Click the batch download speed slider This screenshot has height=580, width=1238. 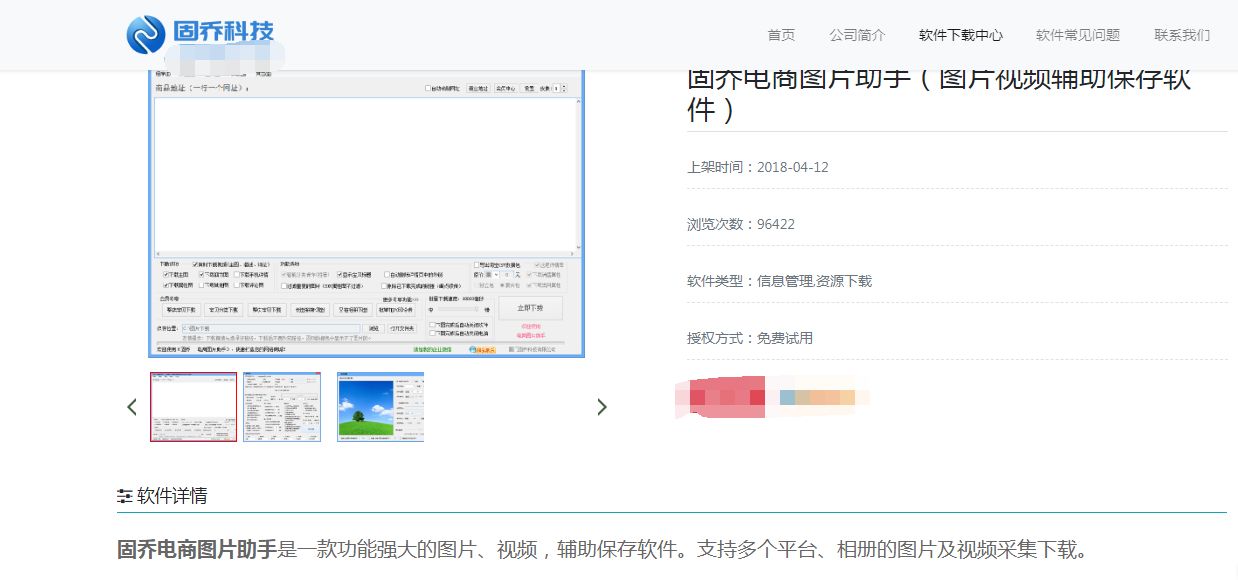click(x=460, y=307)
